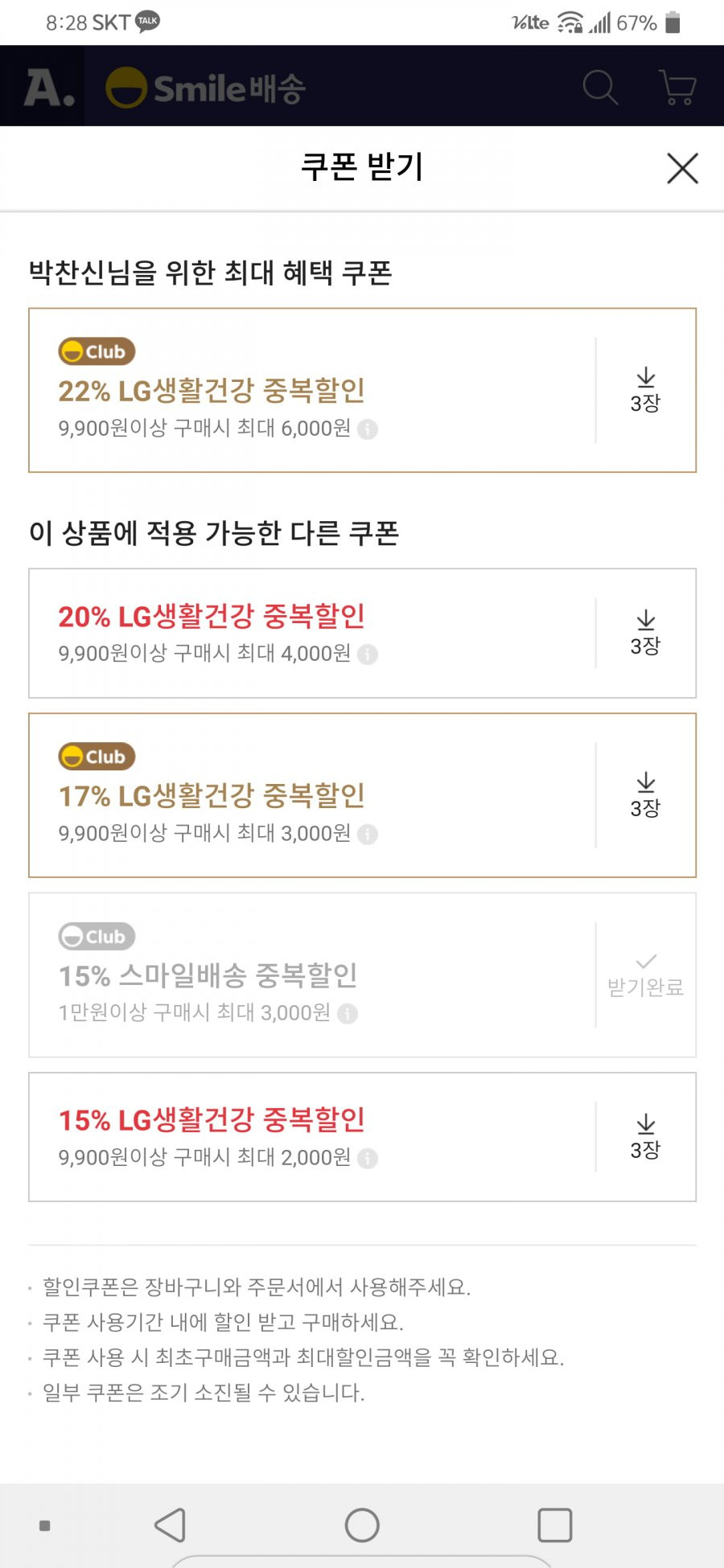Download the 20% LG생활건강 coupon
Screen dimensions: 724x1568
point(645,634)
